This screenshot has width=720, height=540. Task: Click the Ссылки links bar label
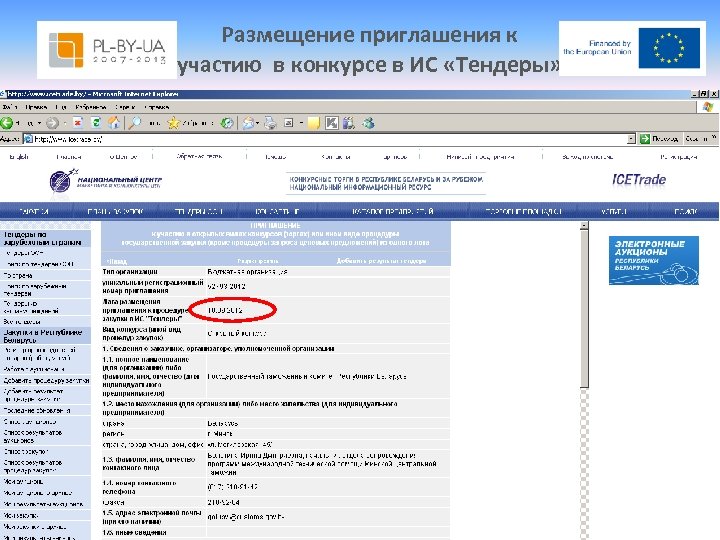pos(696,139)
